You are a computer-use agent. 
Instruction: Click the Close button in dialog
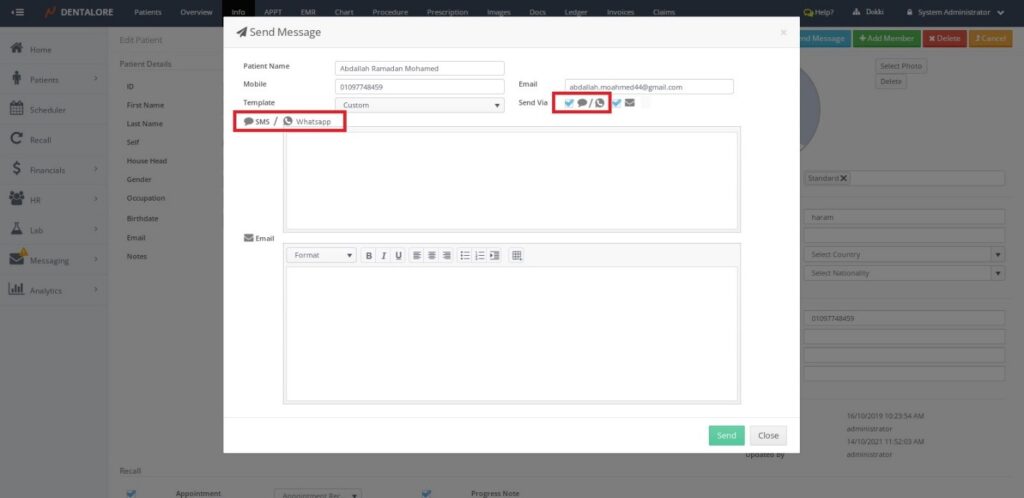(x=768, y=436)
